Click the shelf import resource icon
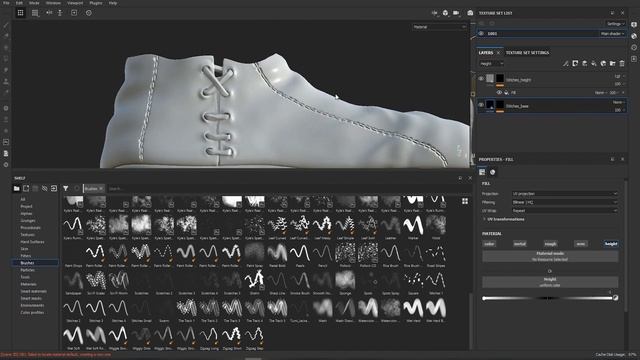The width and height of the screenshot is (640, 360). coord(54,189)
